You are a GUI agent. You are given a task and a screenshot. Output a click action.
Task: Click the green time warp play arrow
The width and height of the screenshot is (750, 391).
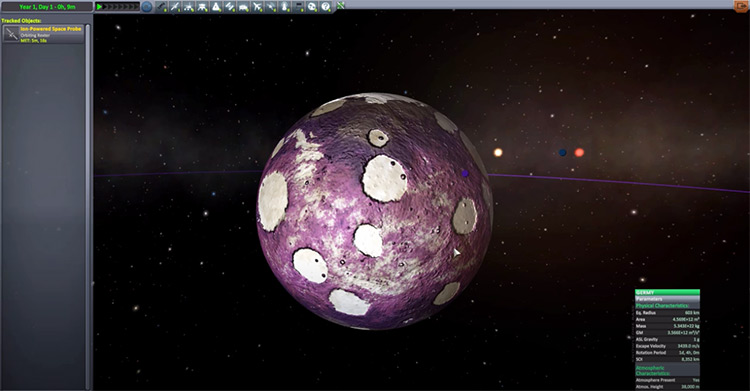99,7
